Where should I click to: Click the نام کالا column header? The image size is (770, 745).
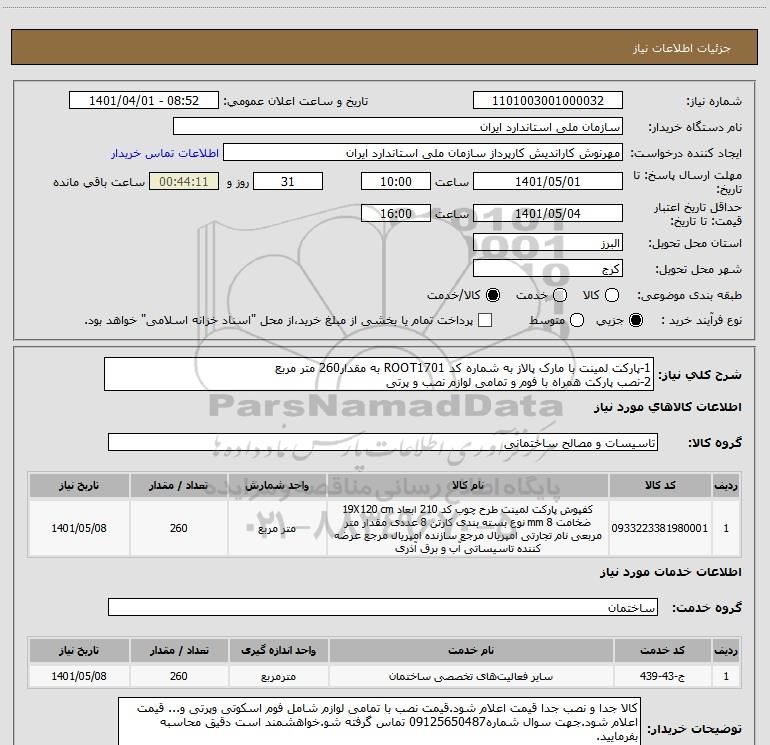point(468,486)
